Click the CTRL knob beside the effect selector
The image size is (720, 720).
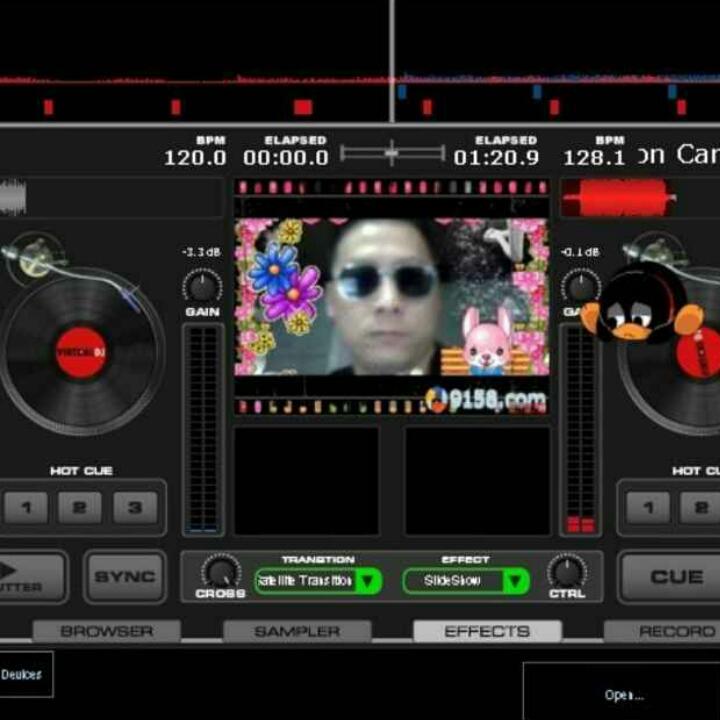tap(567, 573)
